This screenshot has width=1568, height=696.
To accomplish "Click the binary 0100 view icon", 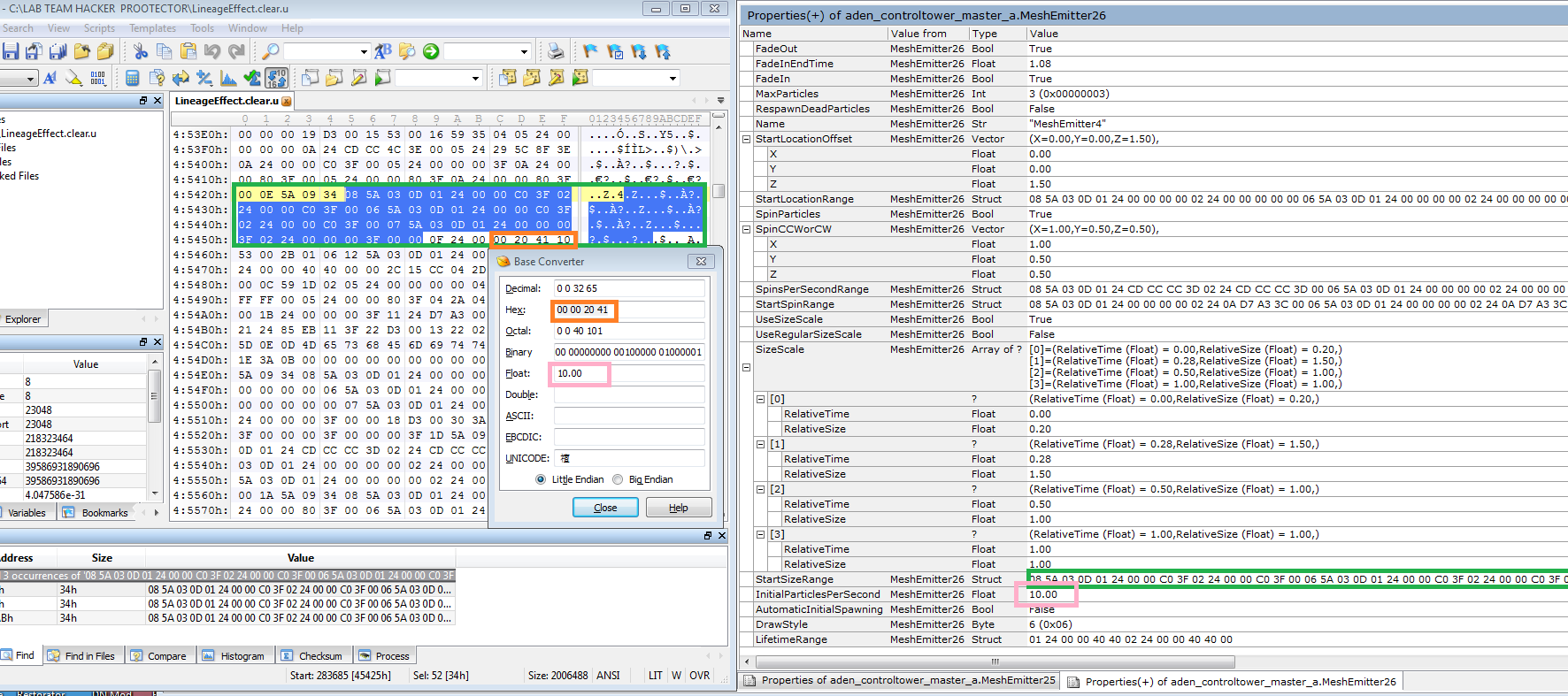I will (97, 78).
